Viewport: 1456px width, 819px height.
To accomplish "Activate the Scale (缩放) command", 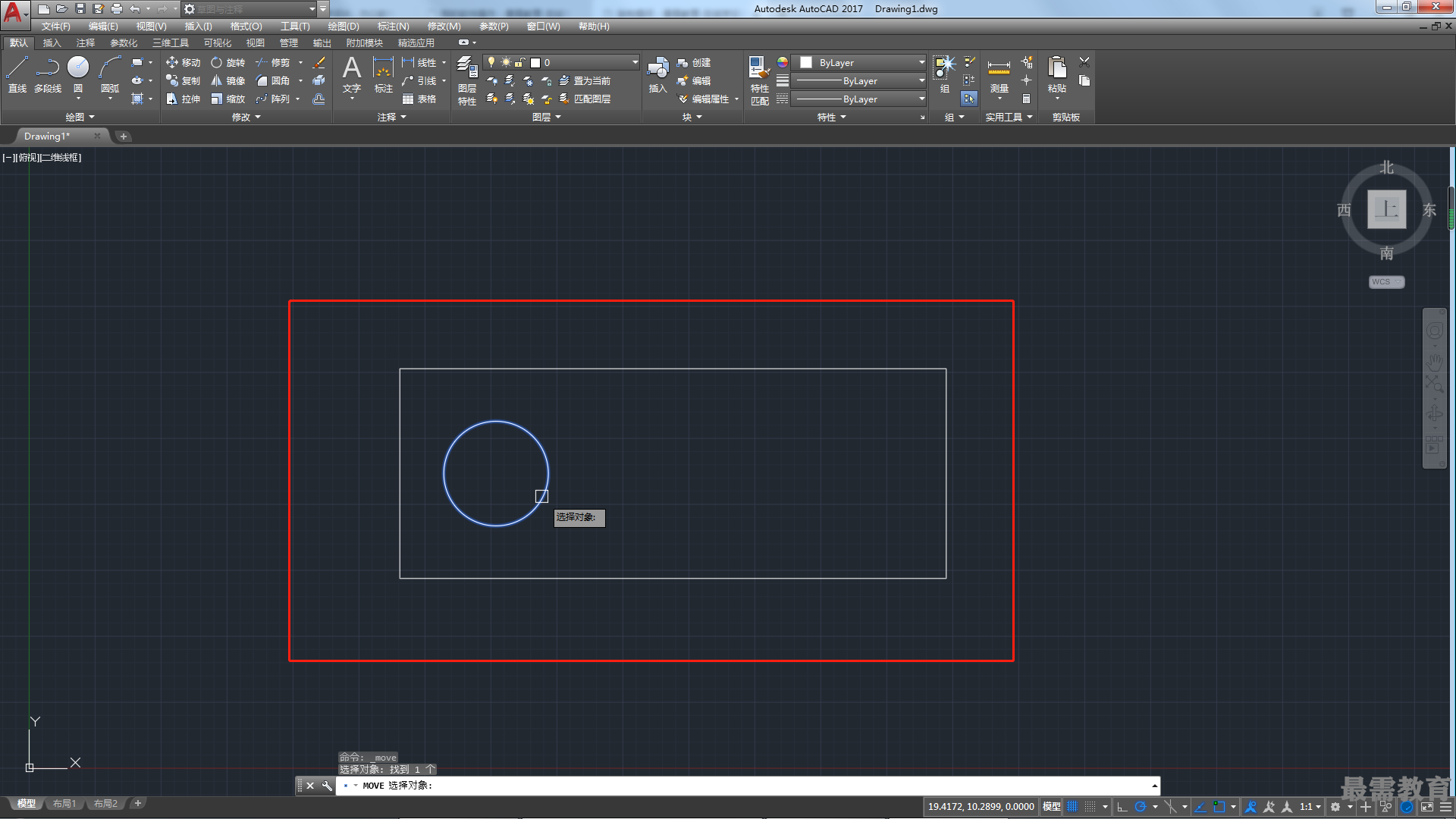I will pyautogui.click(x=227, y=99).
